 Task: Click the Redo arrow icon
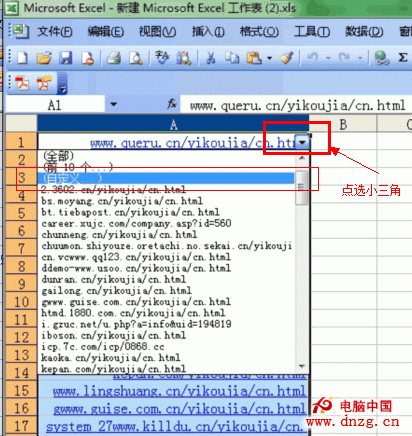344,58
